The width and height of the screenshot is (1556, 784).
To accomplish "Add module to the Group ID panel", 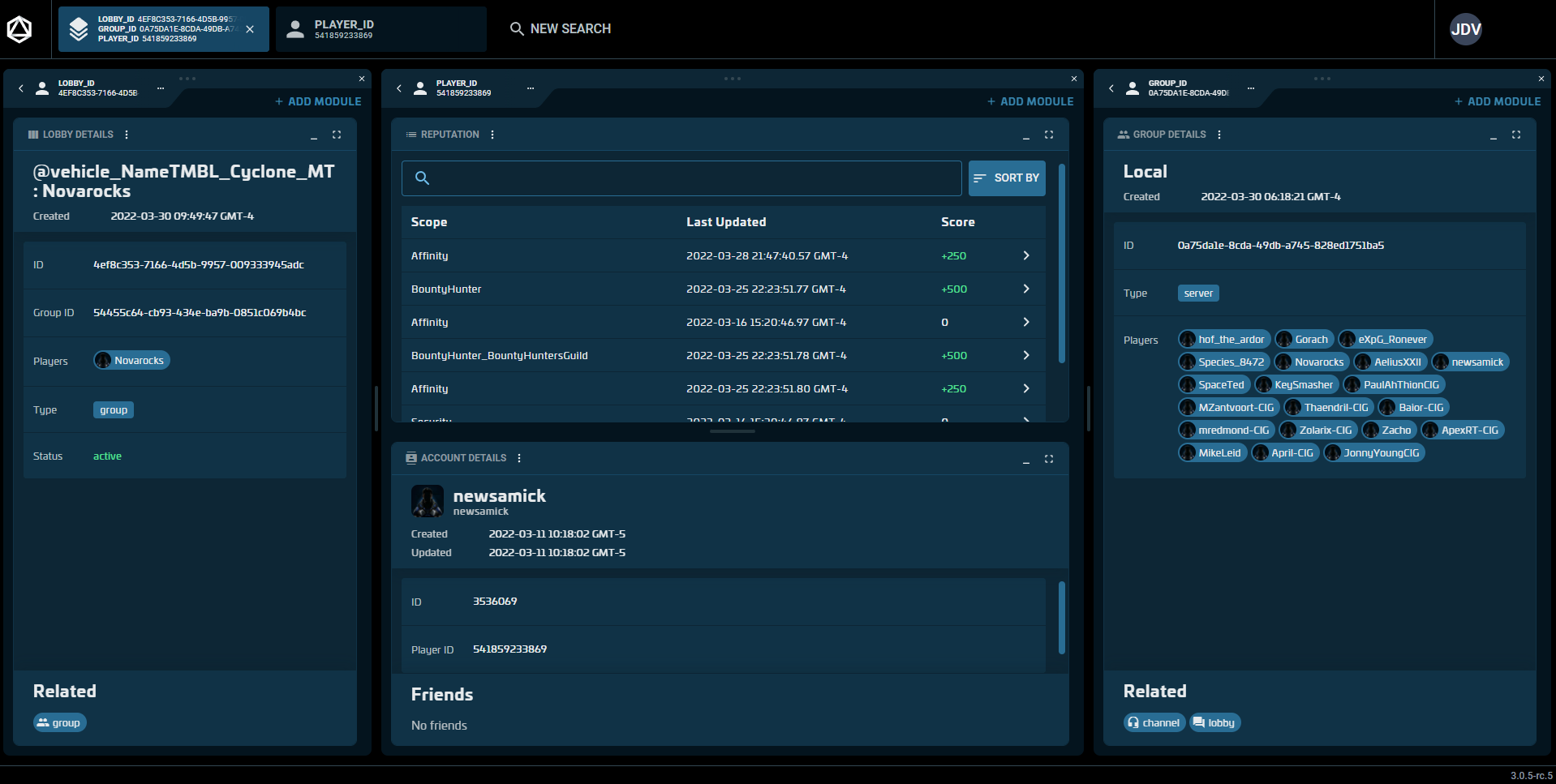I will 1497,101.
